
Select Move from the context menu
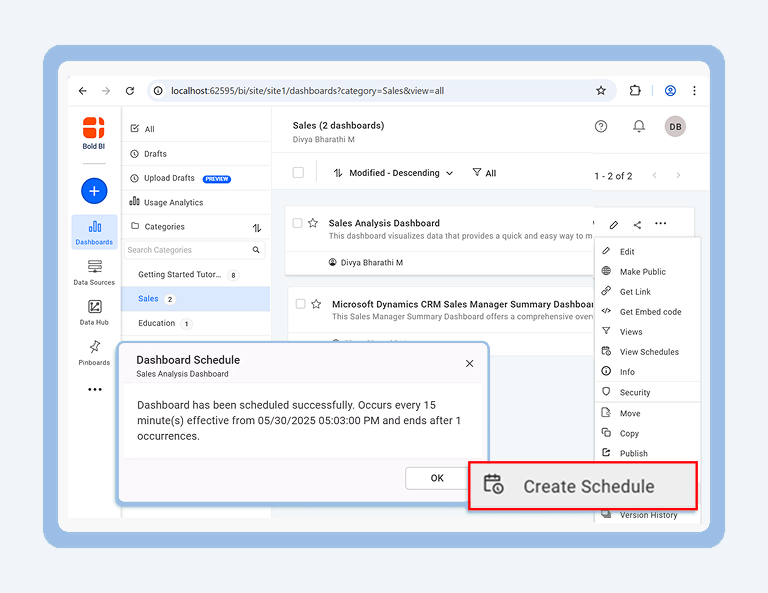[x=648, y=413]
